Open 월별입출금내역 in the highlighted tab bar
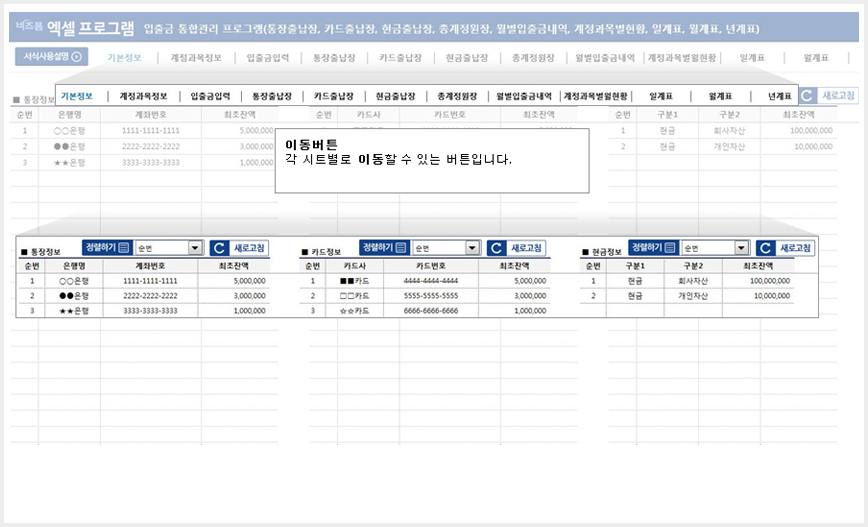The width and height of the screenshot is (868, 527). (x=524, y=96)
